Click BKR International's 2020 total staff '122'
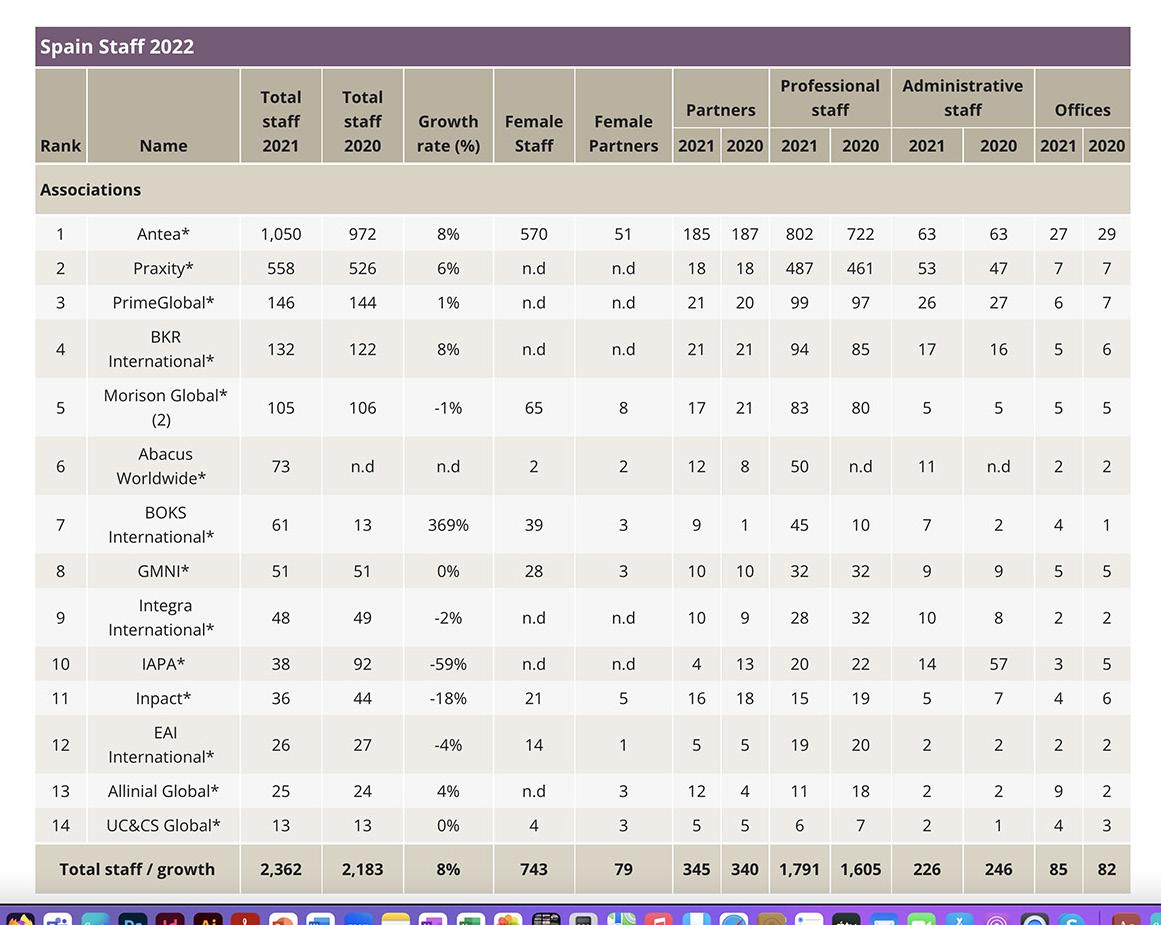This screenshot has width=1161, height=925. tap(363, 349)
